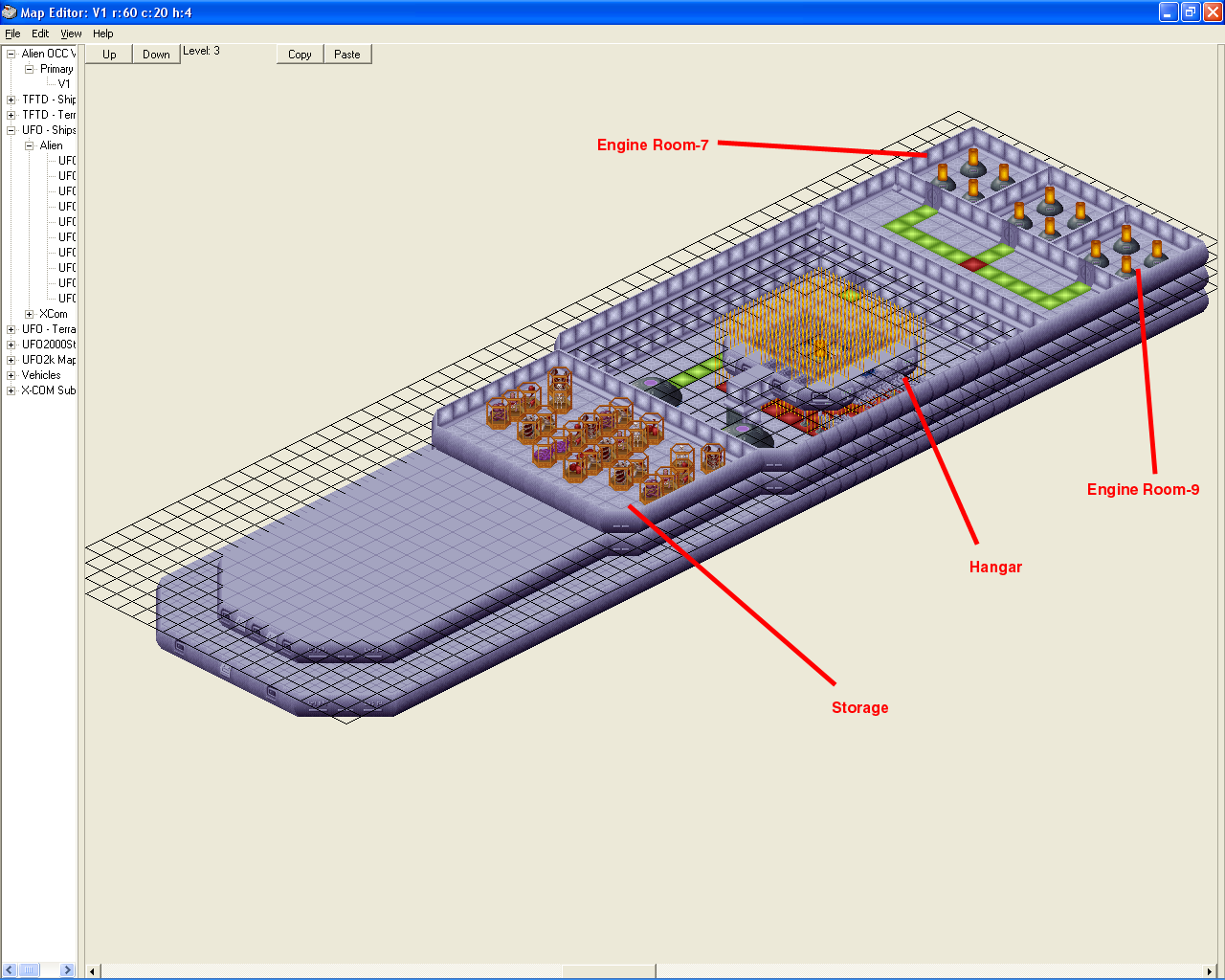Click tree panel scrollbar left arrow
The image size is (1225, 980).
tap(10, 969)
